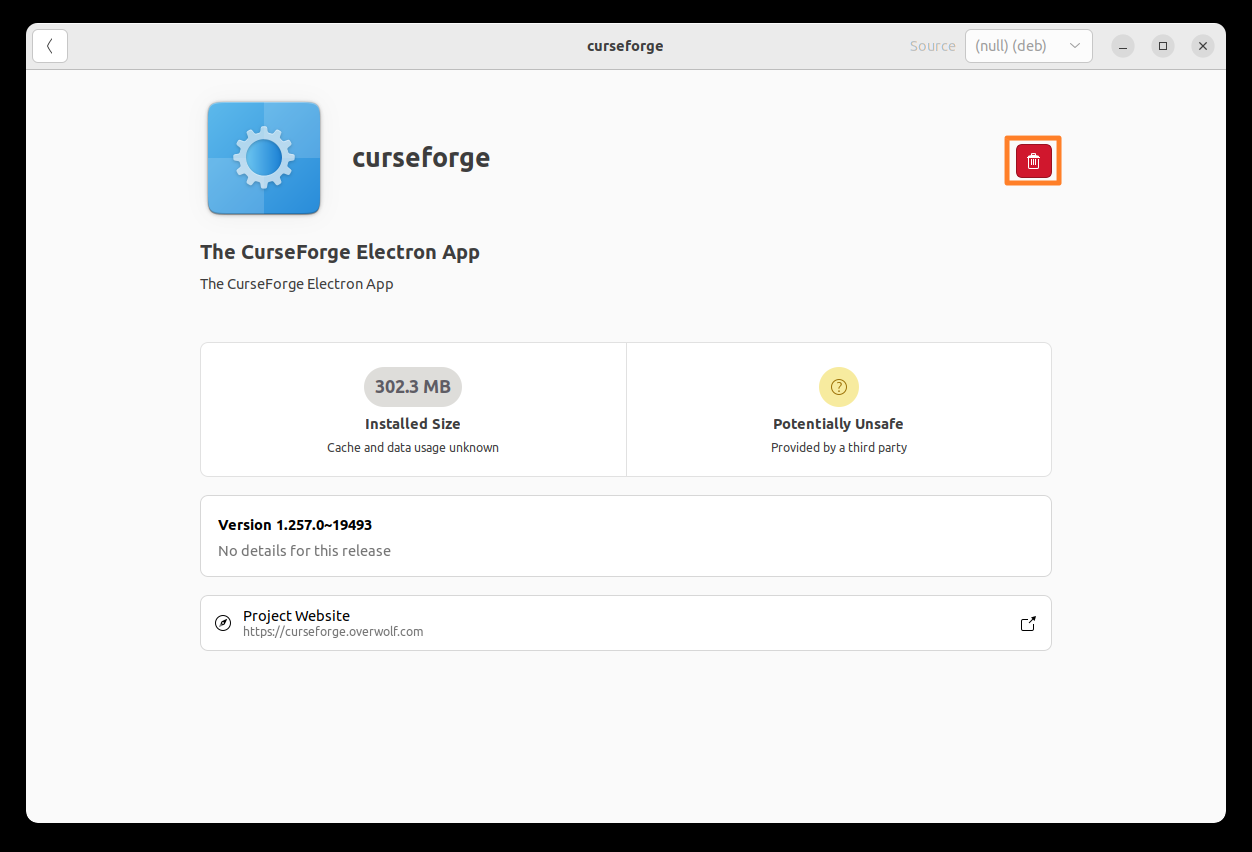Click the compass icon beside Project Website
Viewport: 1252px width, 852px height.
point(223,623)
